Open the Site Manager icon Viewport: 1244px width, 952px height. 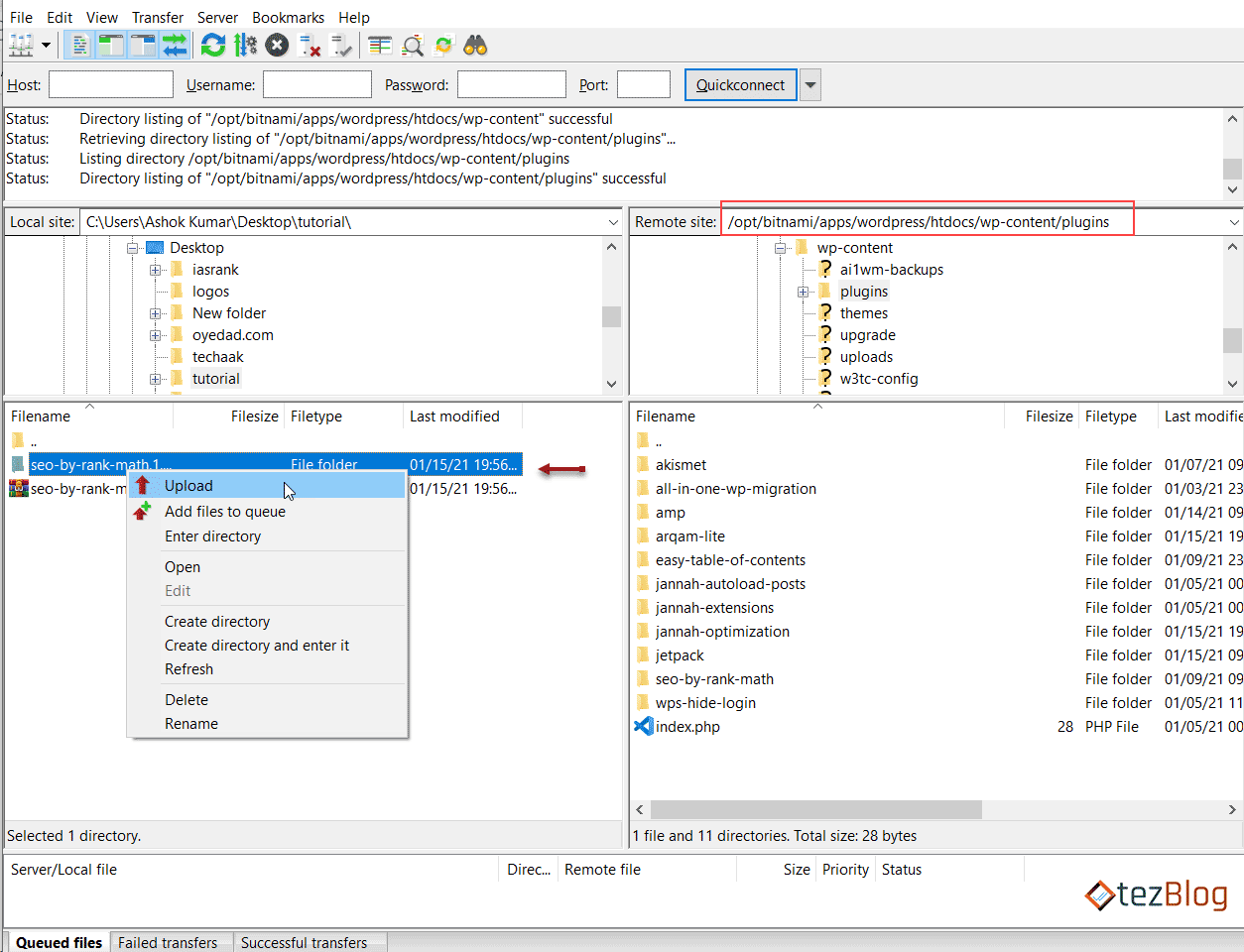click(21, 45)
